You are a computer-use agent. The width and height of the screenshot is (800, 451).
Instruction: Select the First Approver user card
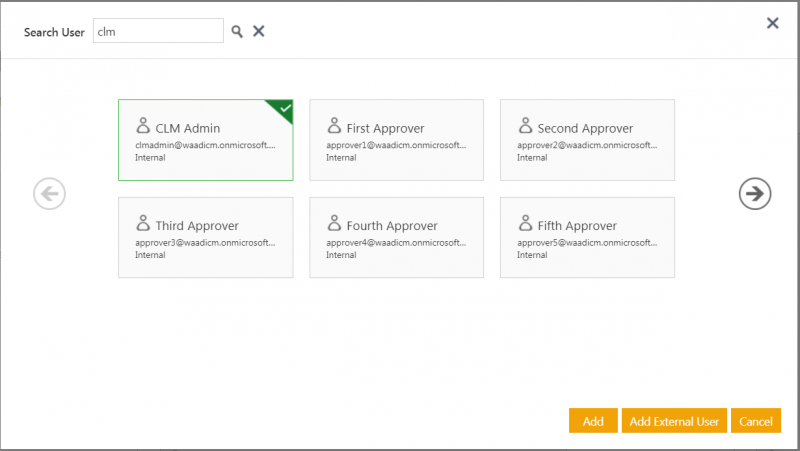point(396,140)
